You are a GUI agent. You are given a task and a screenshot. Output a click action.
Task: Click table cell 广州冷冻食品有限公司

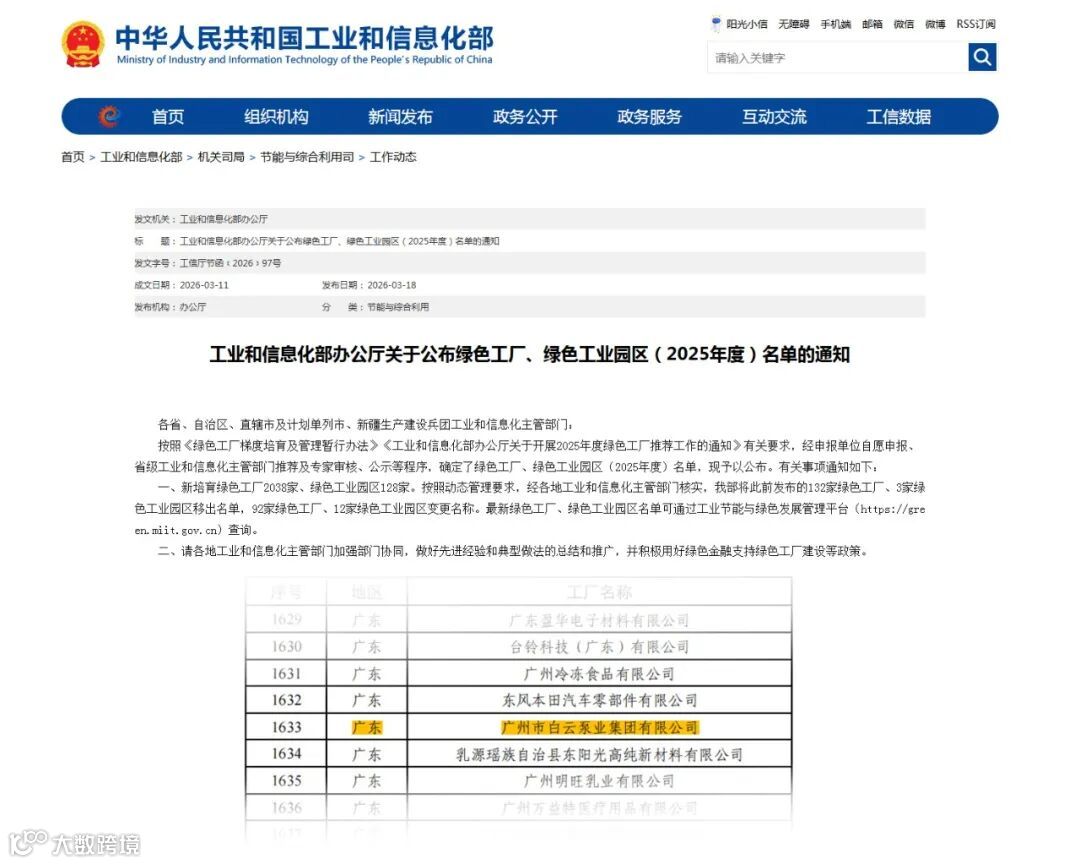click(599, 674)
